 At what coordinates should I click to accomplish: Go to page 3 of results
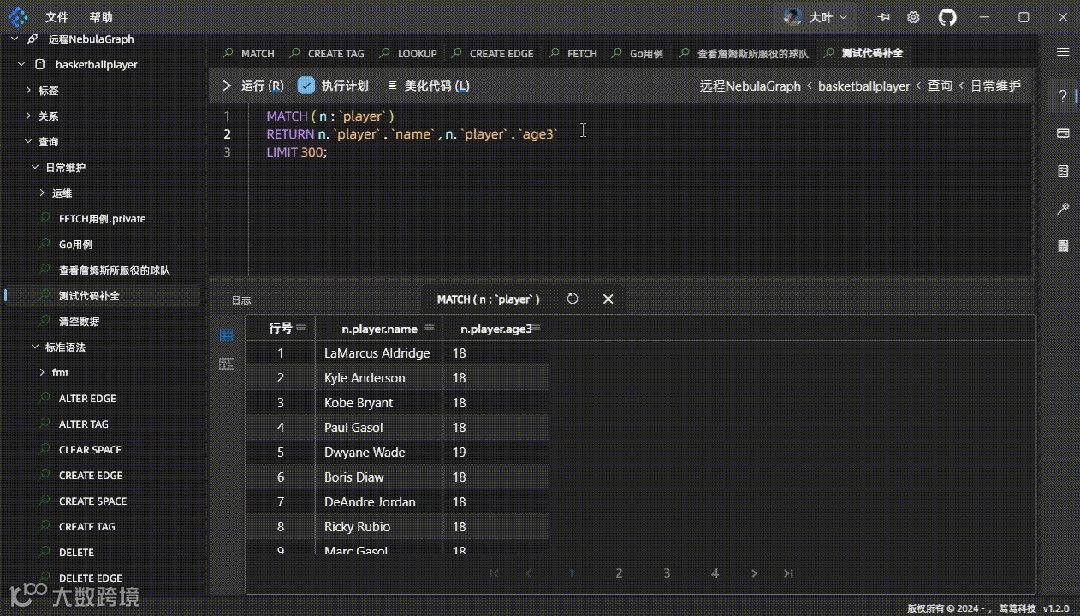(x=667, y=573)
